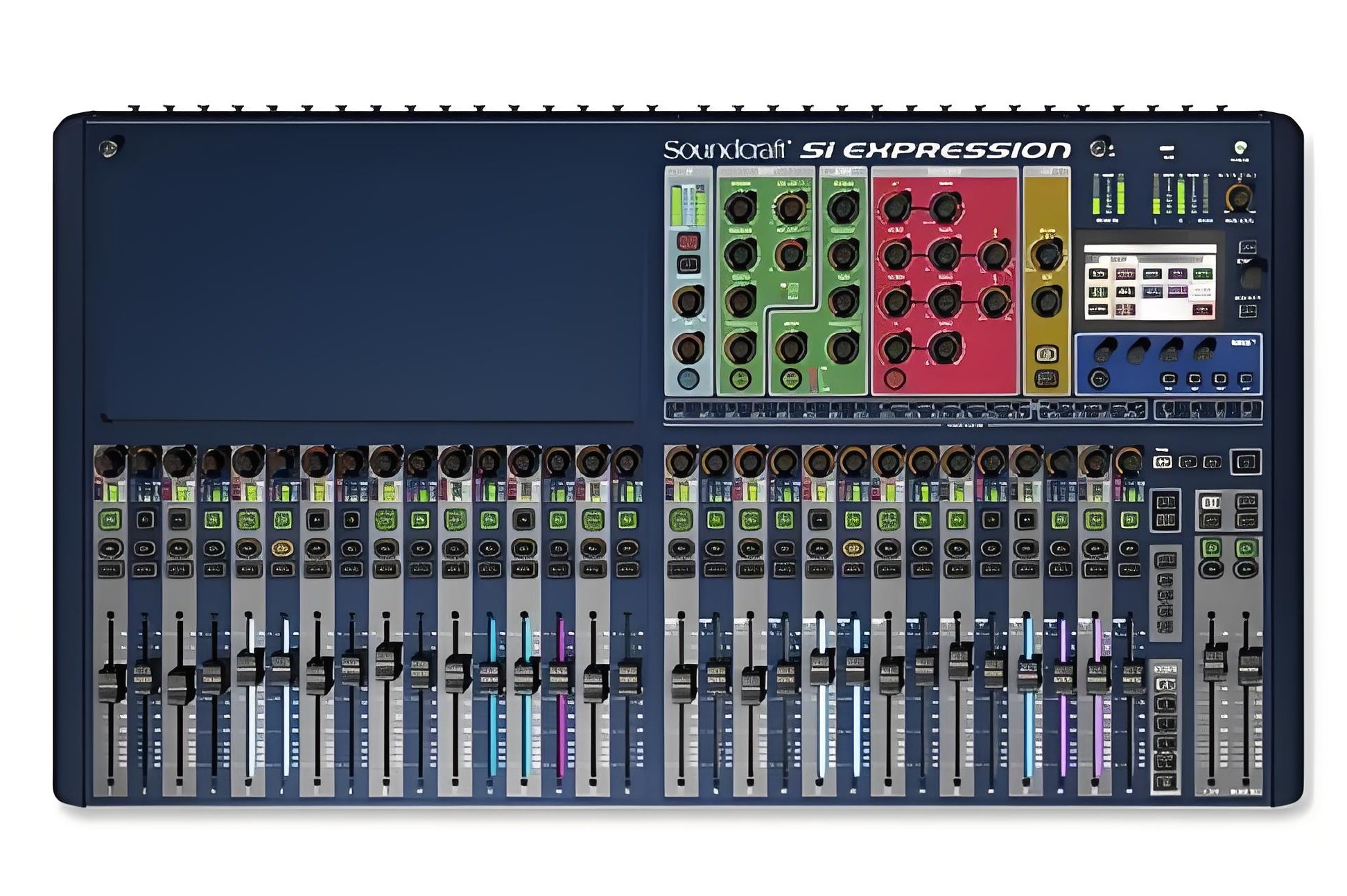Image resolution: width=1347 pixels, height=896 pixels.
Task: Click the top-left knob in the red EQ section
Action: point(896,206)
